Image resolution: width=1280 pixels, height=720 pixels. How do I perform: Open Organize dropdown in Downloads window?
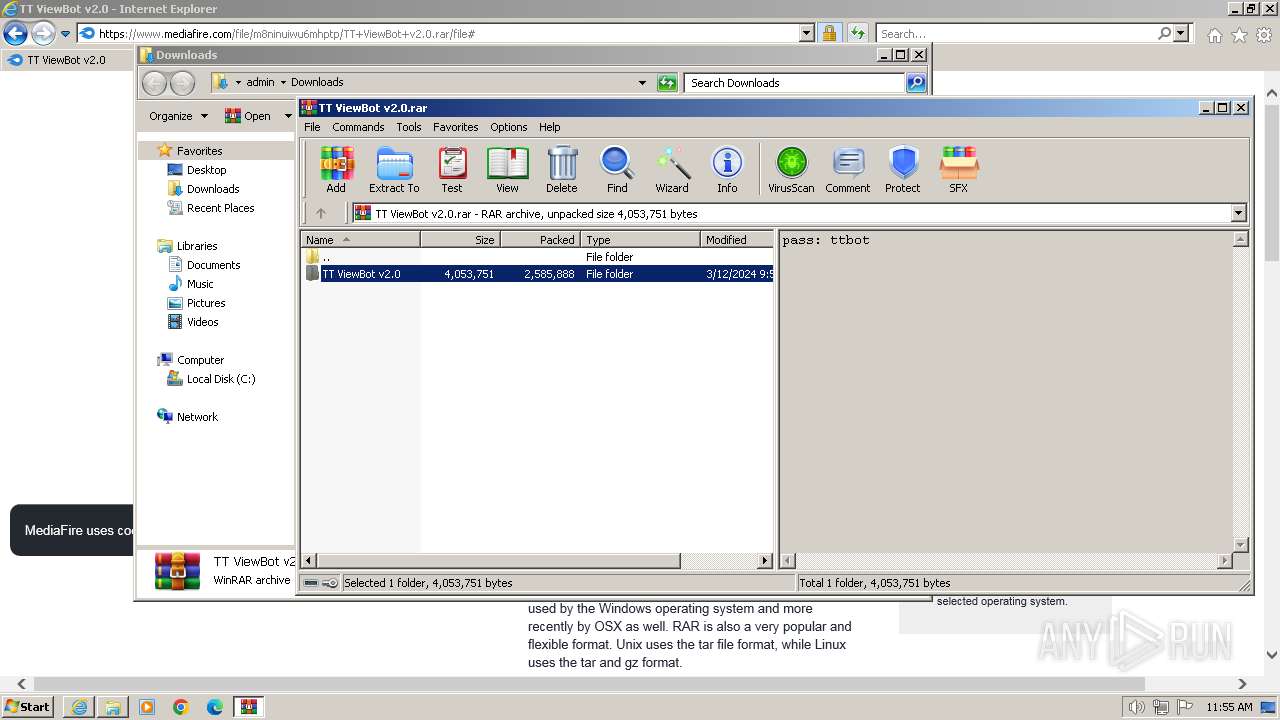[179, 116]
